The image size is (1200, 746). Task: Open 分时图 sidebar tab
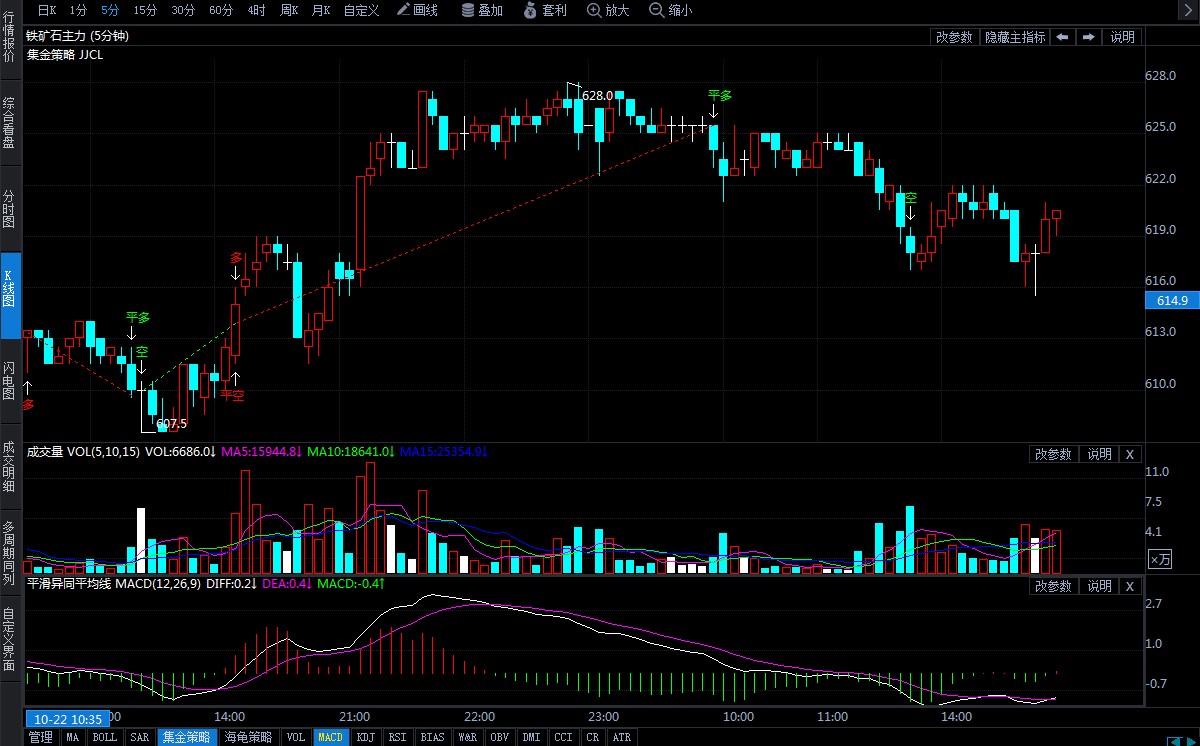[x=9, y=209]
